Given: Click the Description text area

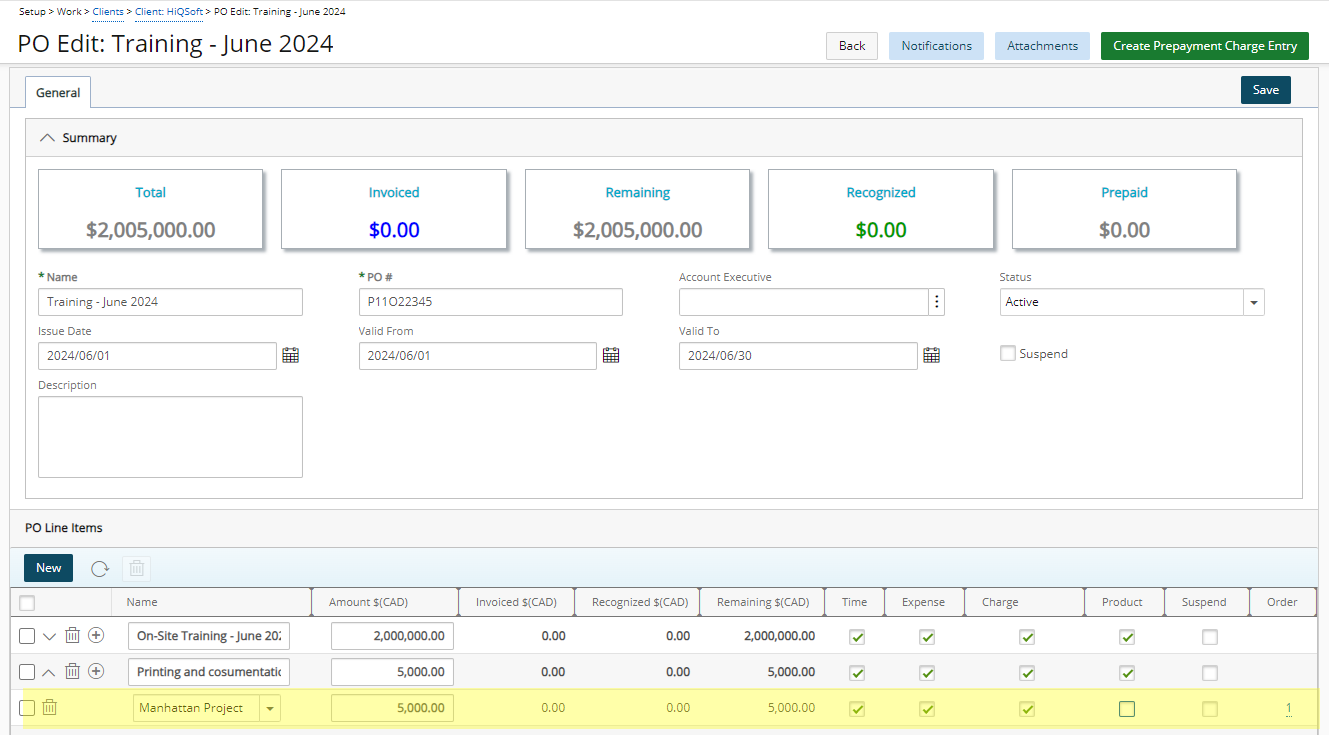Looking at the screenshot, I should point(170,437).
